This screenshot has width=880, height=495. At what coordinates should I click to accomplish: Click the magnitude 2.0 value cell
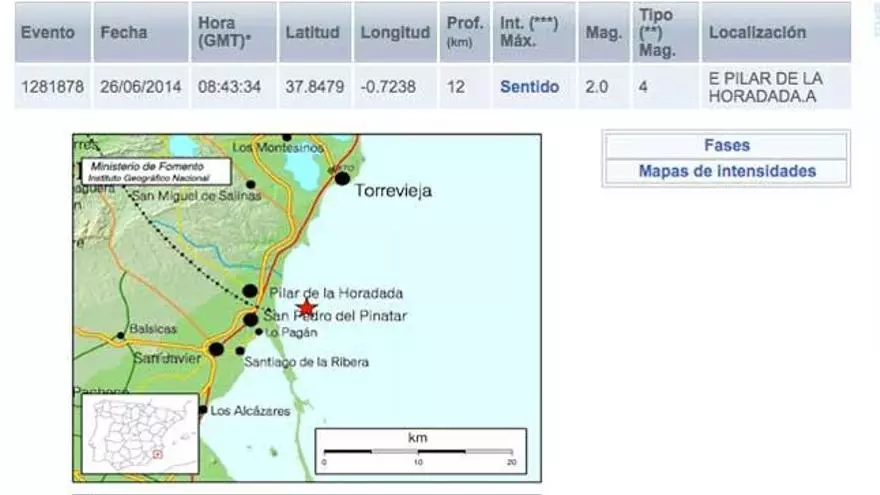point(596,87)
